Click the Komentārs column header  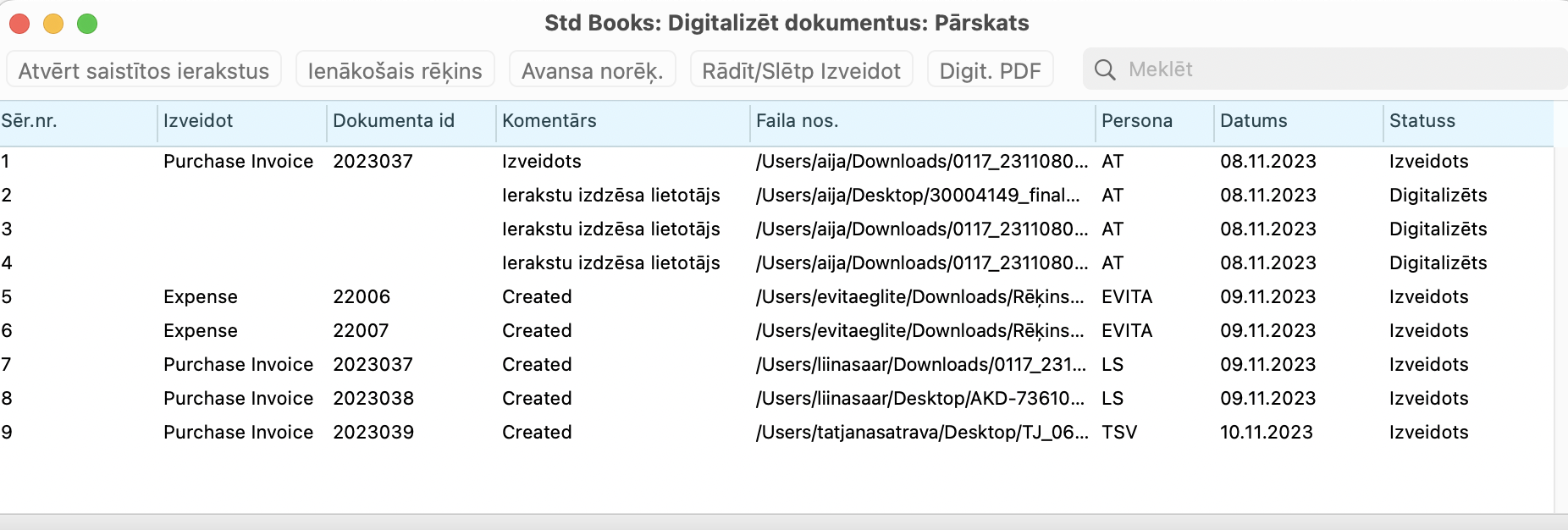[x=549, y=121]
